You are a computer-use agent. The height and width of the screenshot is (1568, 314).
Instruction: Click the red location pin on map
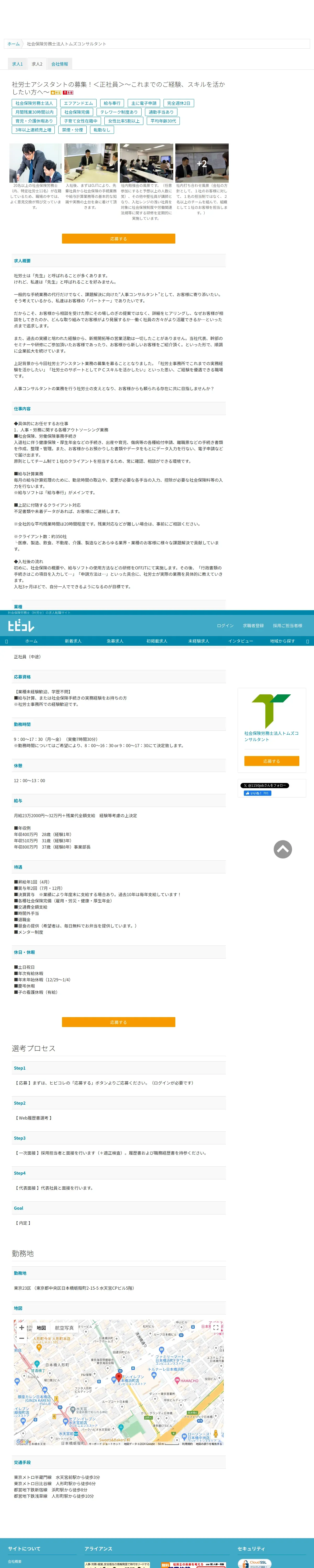point(119,1377)
